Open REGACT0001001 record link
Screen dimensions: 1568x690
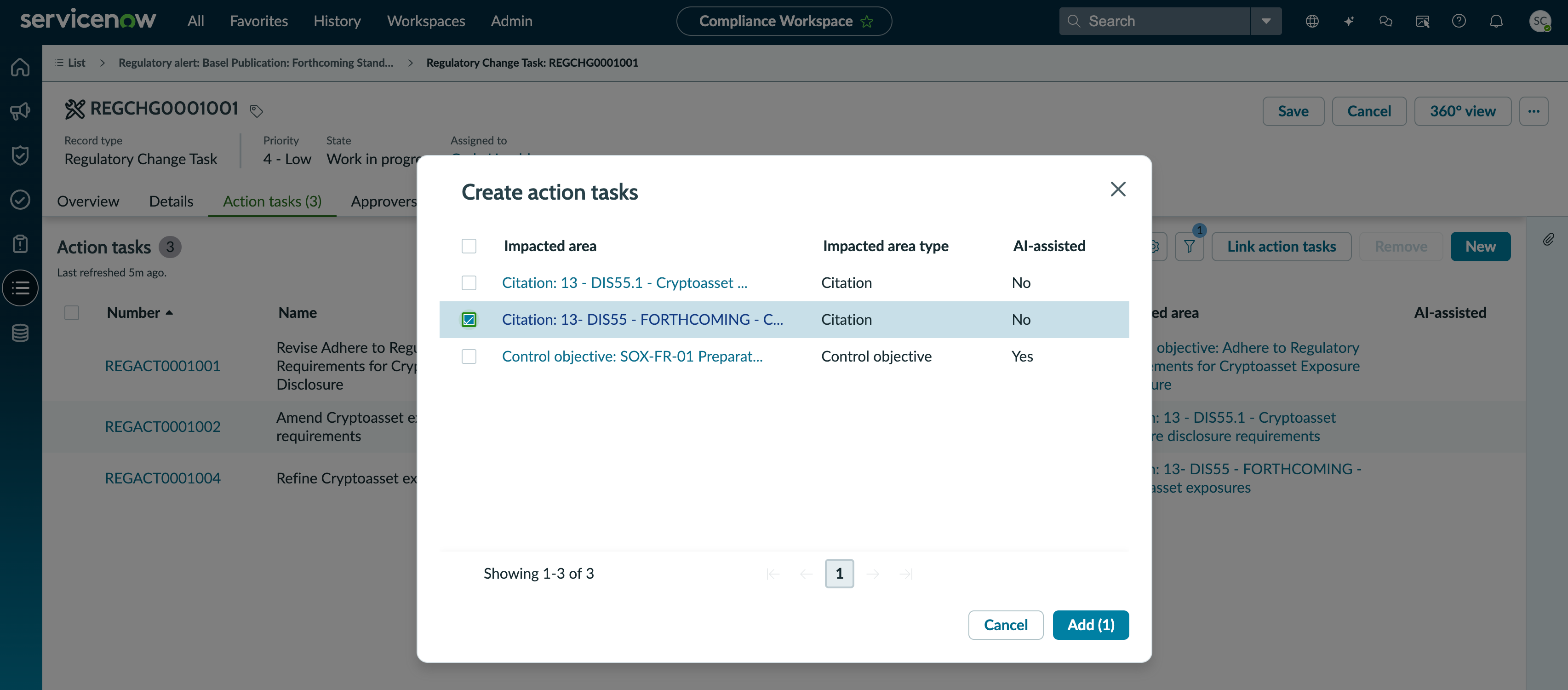pyautogui.click(x=162, y=366)
